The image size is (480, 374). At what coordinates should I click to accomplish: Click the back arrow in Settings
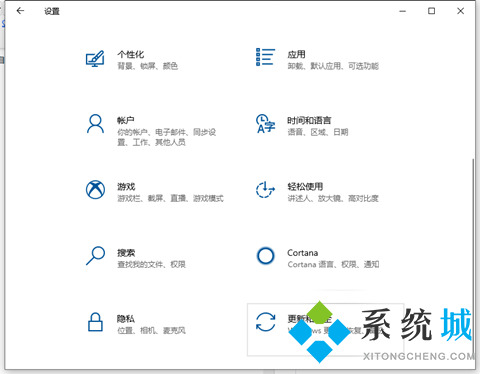tap(20, 11)
